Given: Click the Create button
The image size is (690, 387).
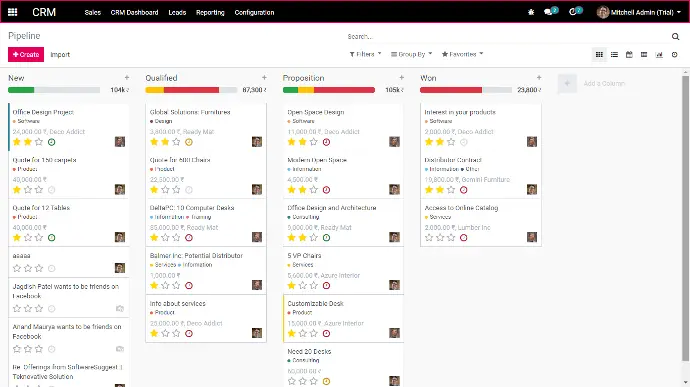Looking at the screenshot, I should 26,55.
